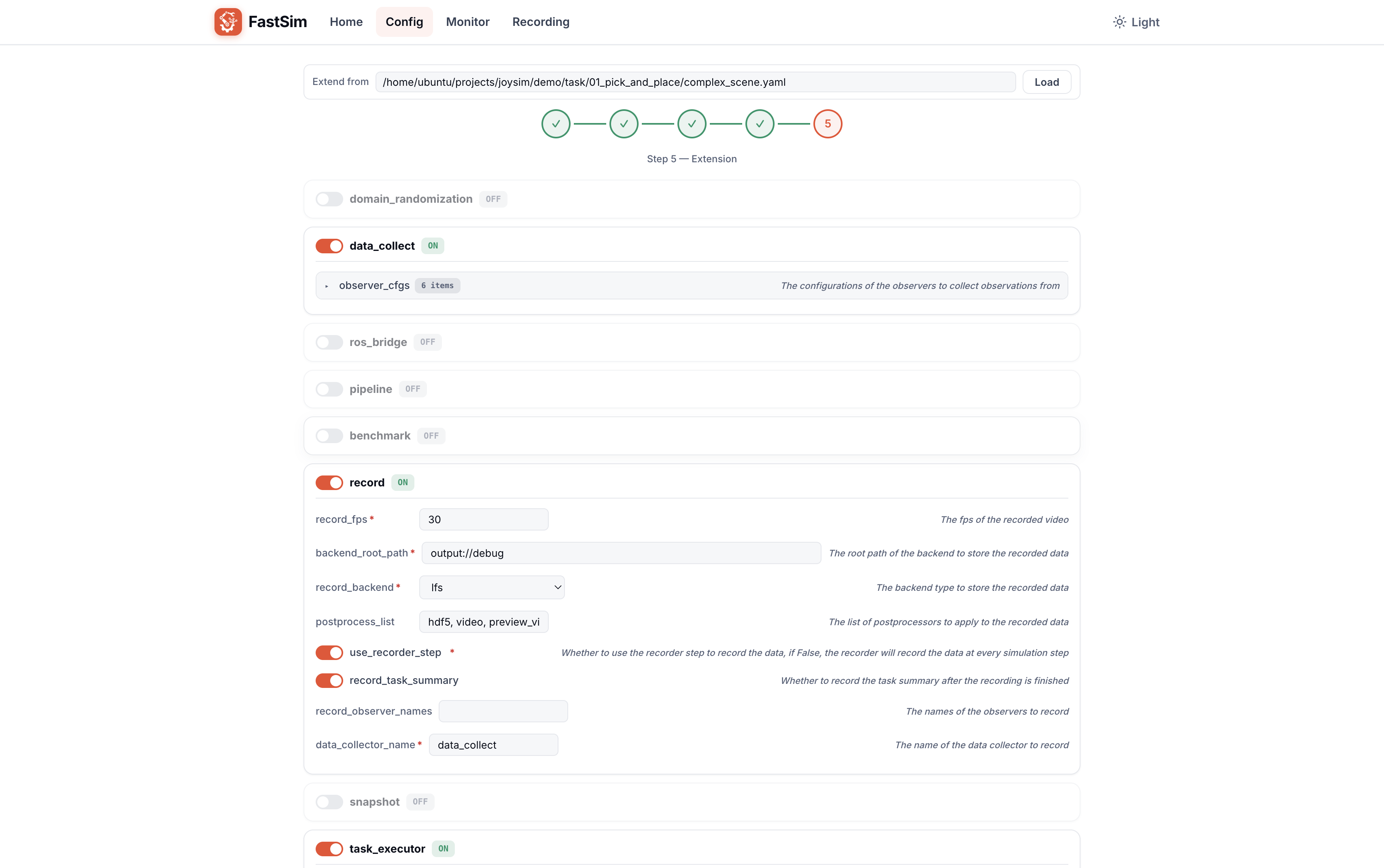This screenshot has height=868, width=1384.
Task: Click the OFF badge beside benchmark
Action: click(431, 436)
